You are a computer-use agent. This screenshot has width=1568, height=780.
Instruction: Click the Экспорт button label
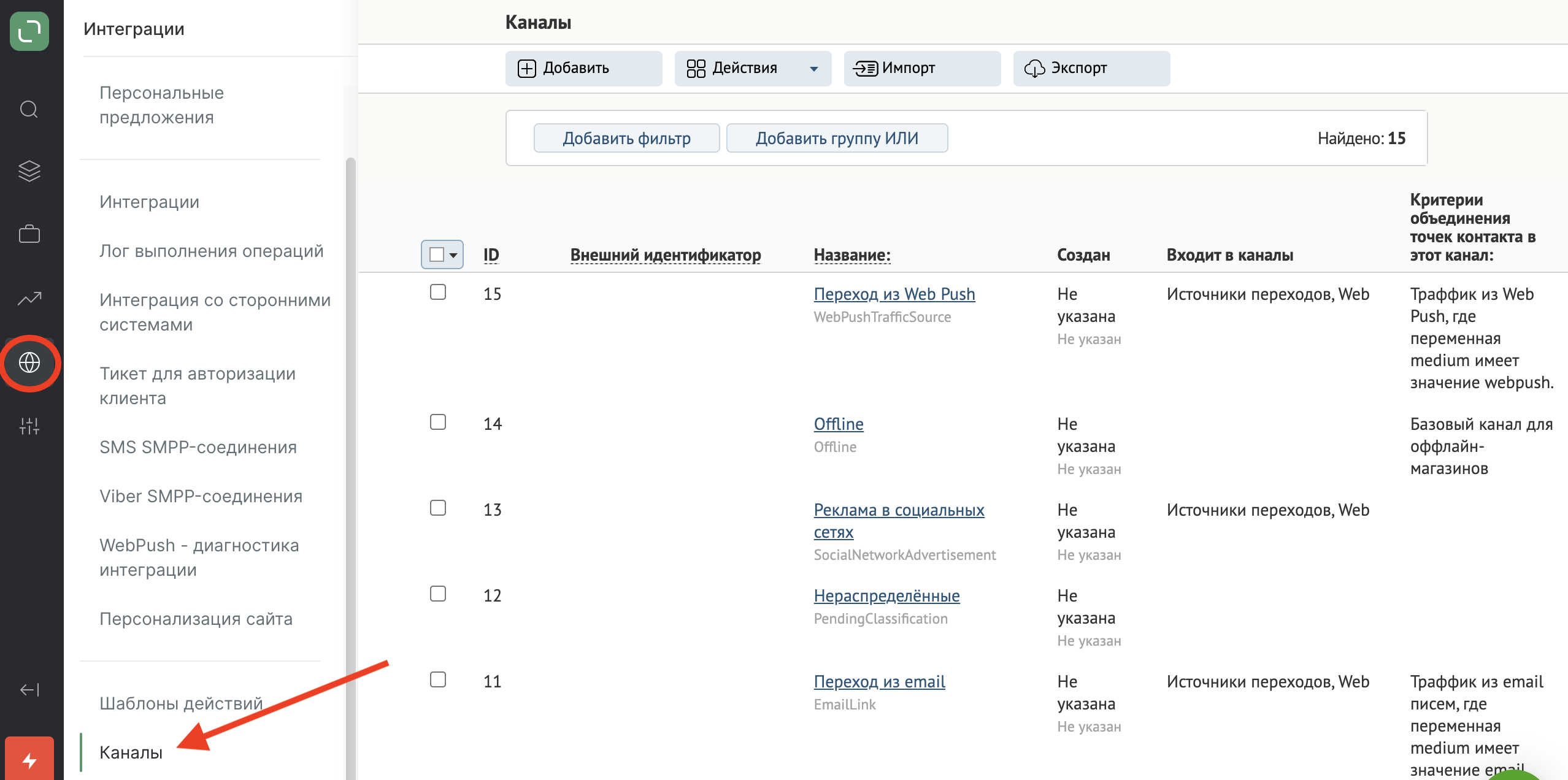tap(1078, 68)
